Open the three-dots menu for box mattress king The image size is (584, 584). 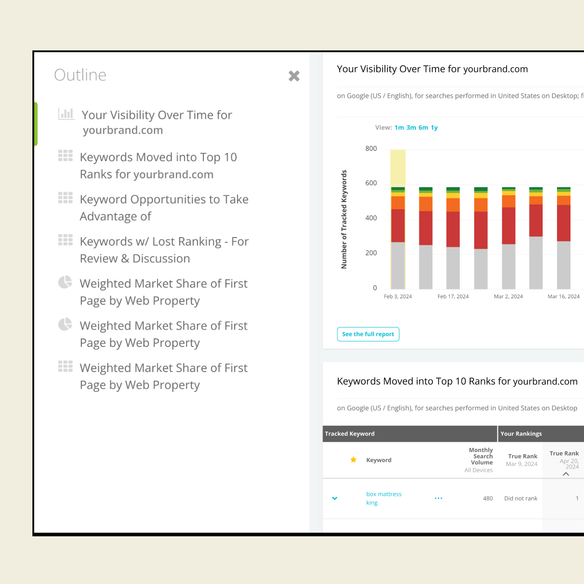click(x=438, y=498)
